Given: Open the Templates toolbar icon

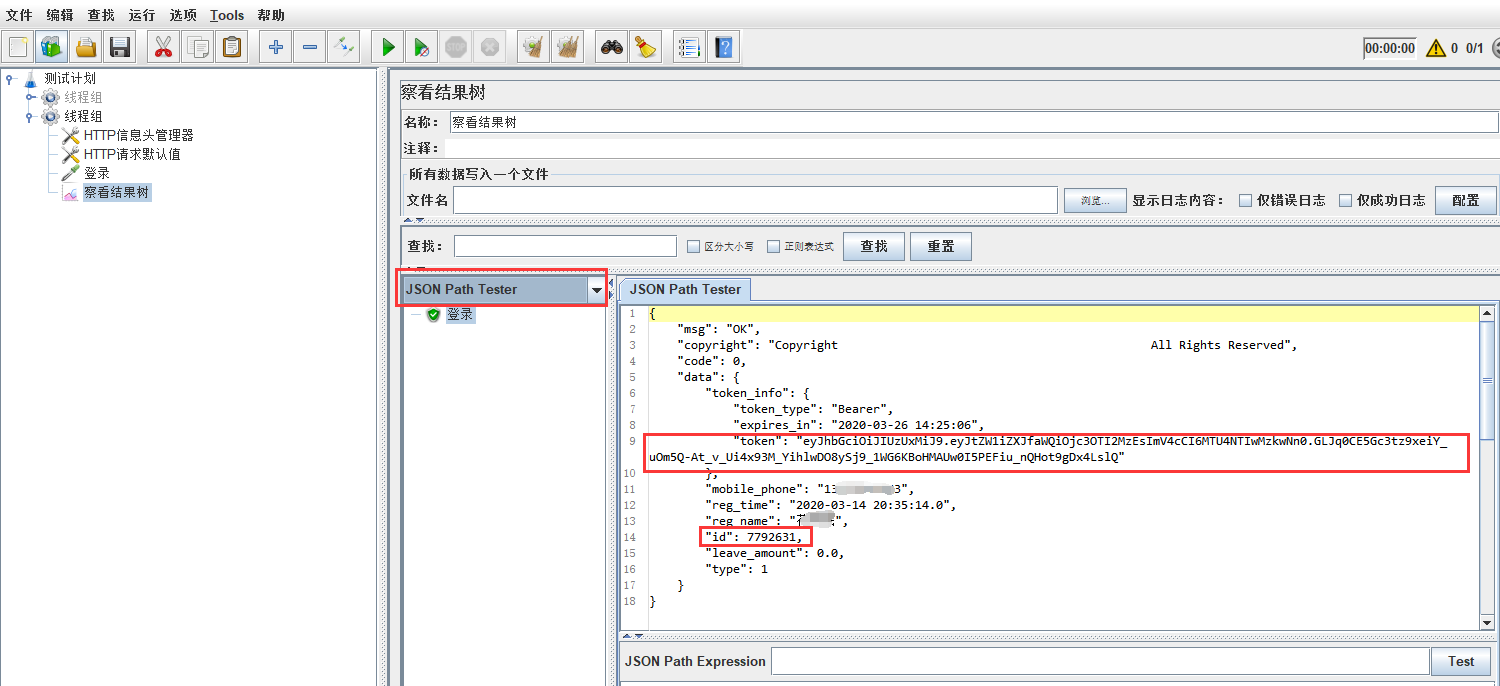Looking at the screenshot, I should click(52, 47).
